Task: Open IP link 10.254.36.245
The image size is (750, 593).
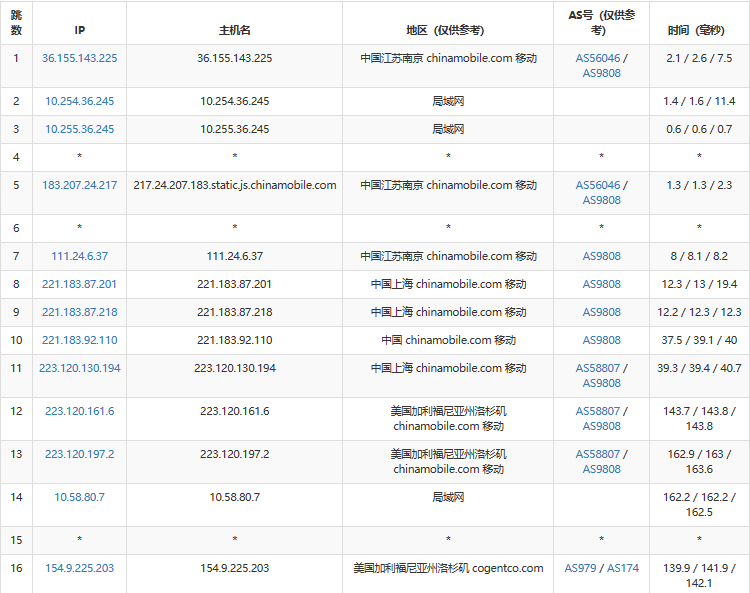Action: (x=79, y=101)
